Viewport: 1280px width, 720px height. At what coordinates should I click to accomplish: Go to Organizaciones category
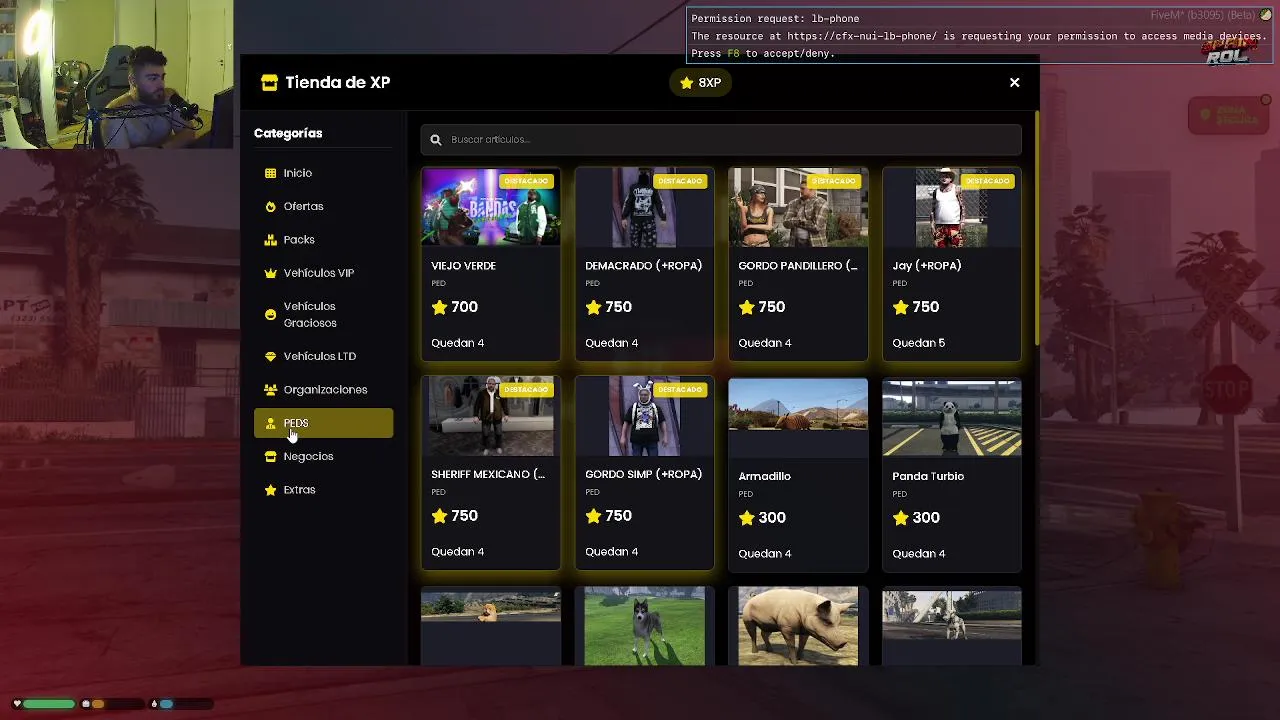323,390
